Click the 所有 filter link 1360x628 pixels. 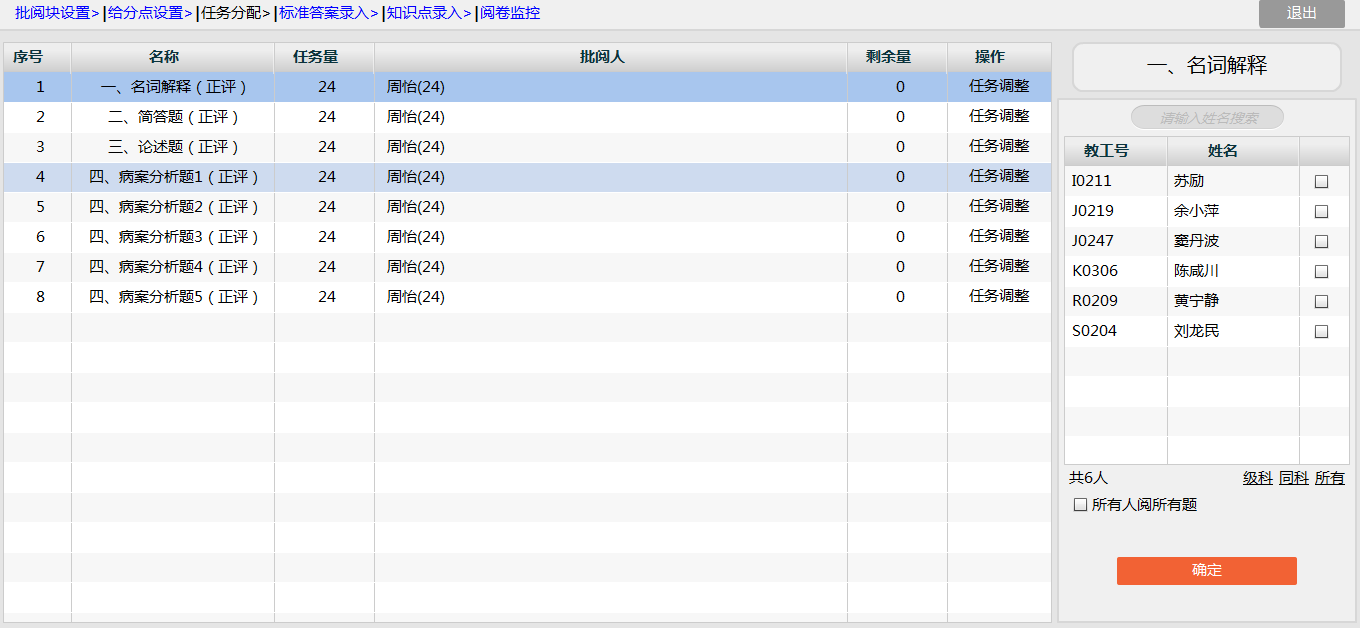tap(1329, 478)
